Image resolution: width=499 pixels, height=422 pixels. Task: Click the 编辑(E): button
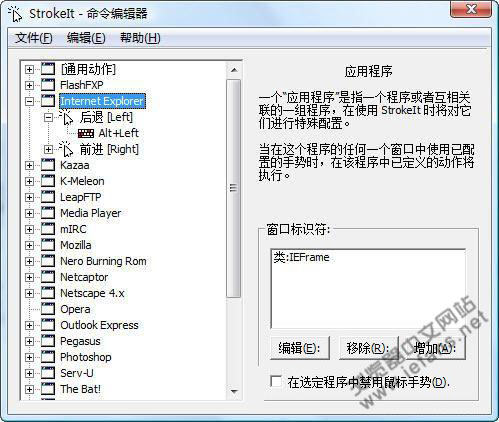pos(300,348)
